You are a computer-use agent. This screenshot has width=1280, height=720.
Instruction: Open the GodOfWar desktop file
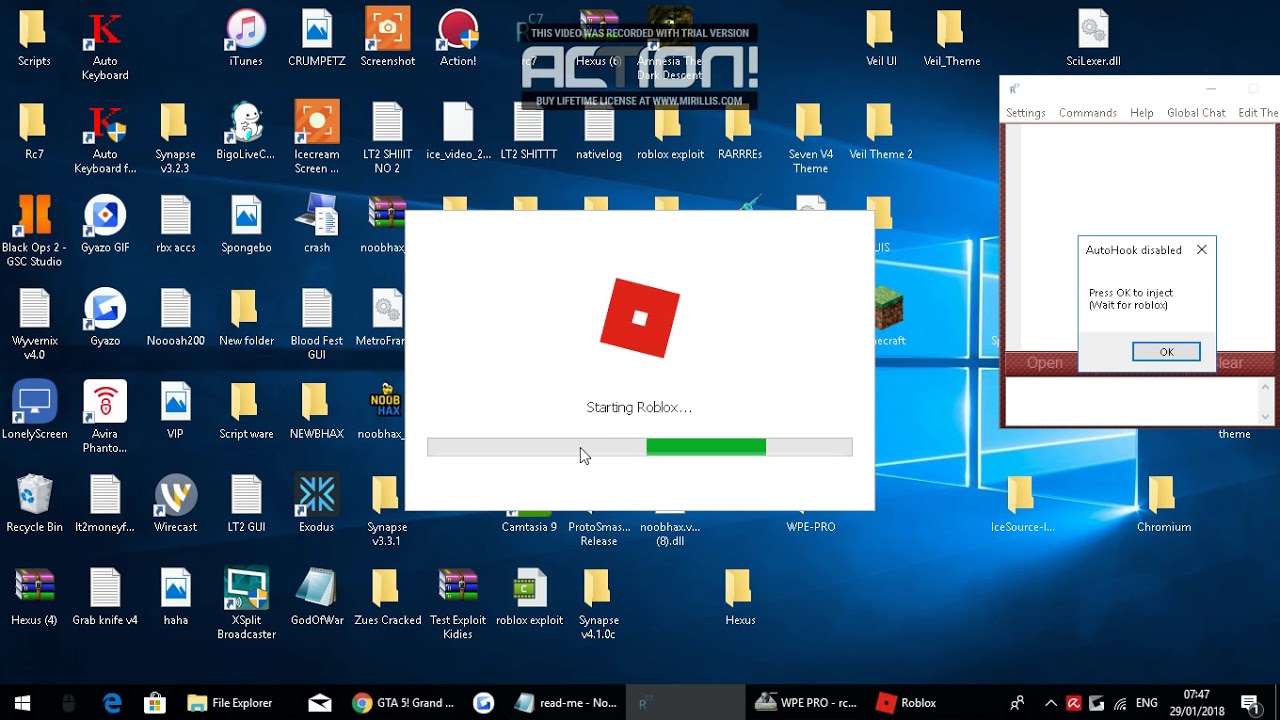pyautogui.click(x=316, y=596)
